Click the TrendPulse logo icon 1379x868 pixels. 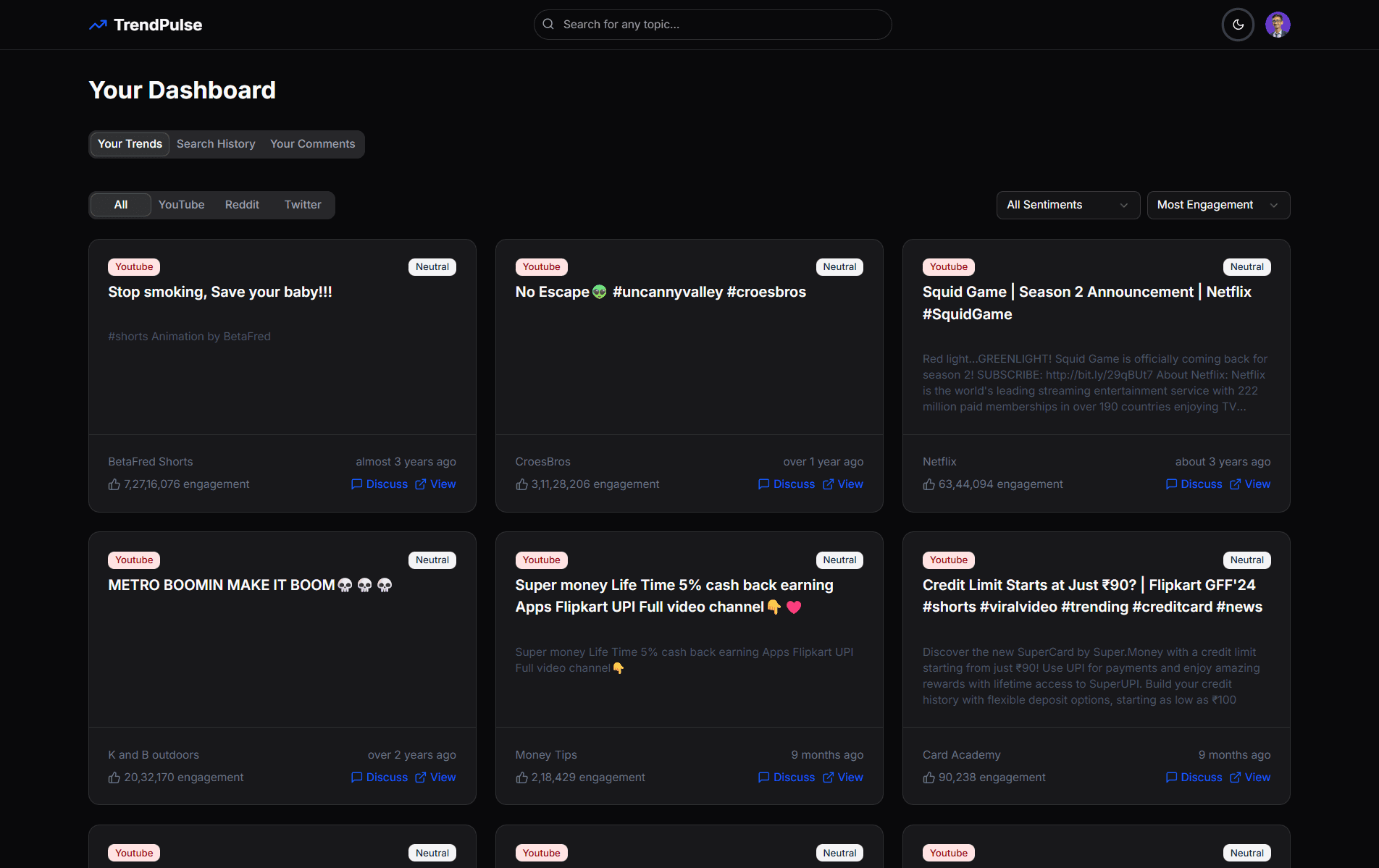[98, 25]
